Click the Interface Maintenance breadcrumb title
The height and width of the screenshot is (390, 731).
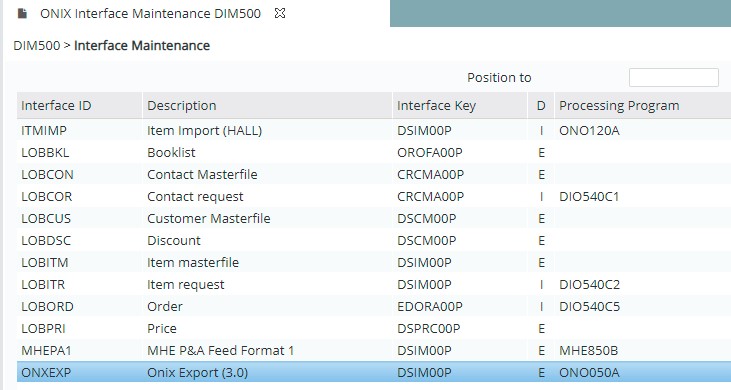tap(142, 46)
